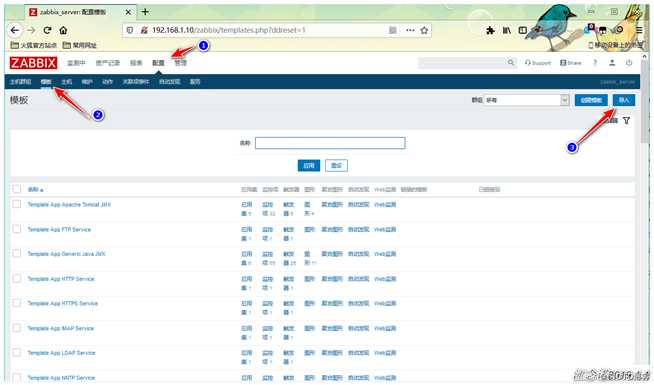Tick checkbox for Template App LDAP Service

pos(17,352)
